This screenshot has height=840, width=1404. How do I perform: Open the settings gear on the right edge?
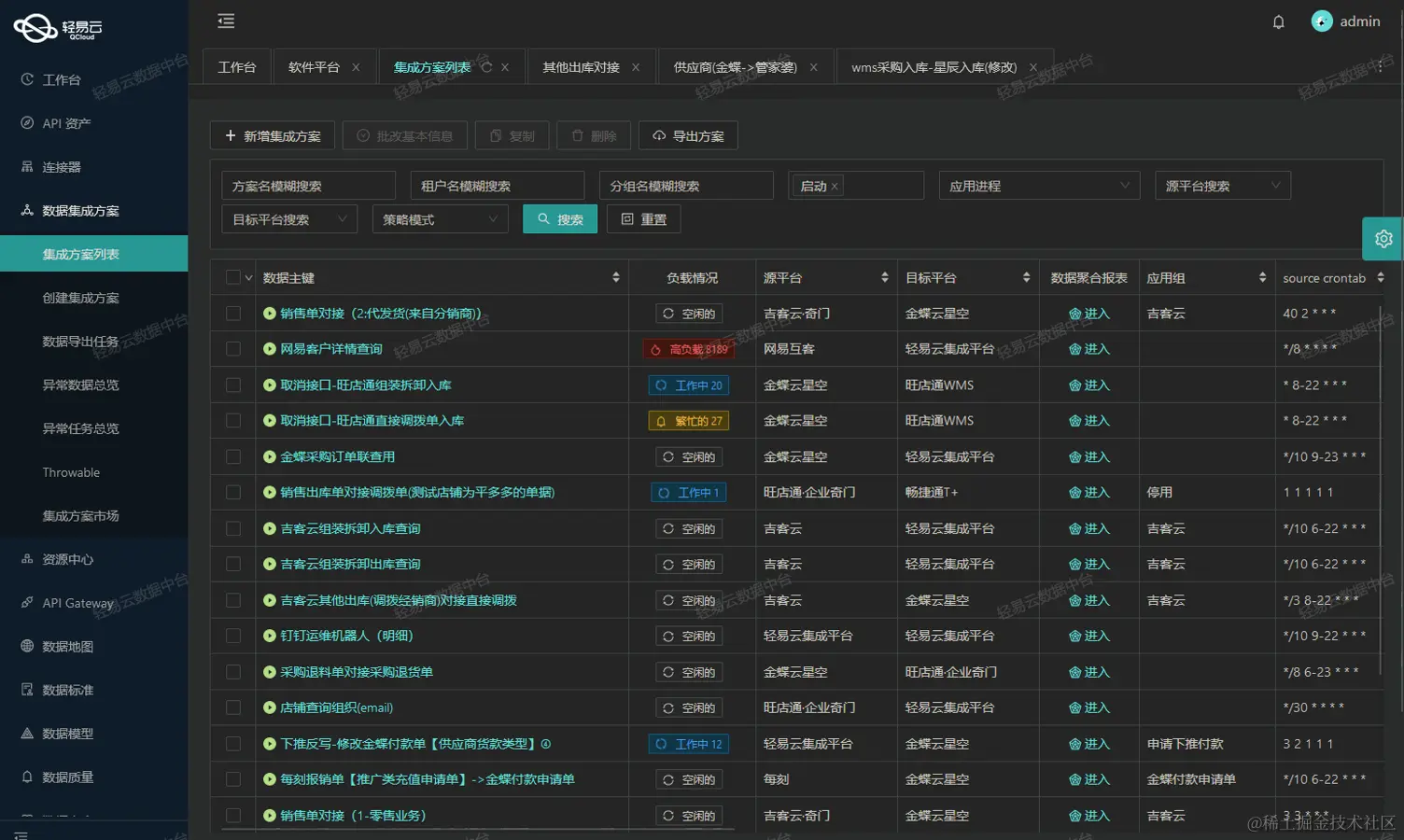pos(1383,238)
